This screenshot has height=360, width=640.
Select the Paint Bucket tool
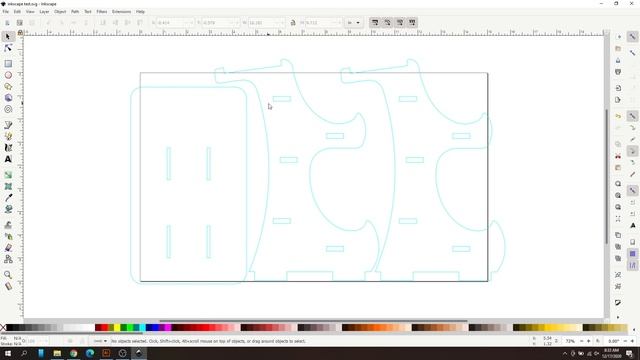pyautogui.click(x=8, y=209)
